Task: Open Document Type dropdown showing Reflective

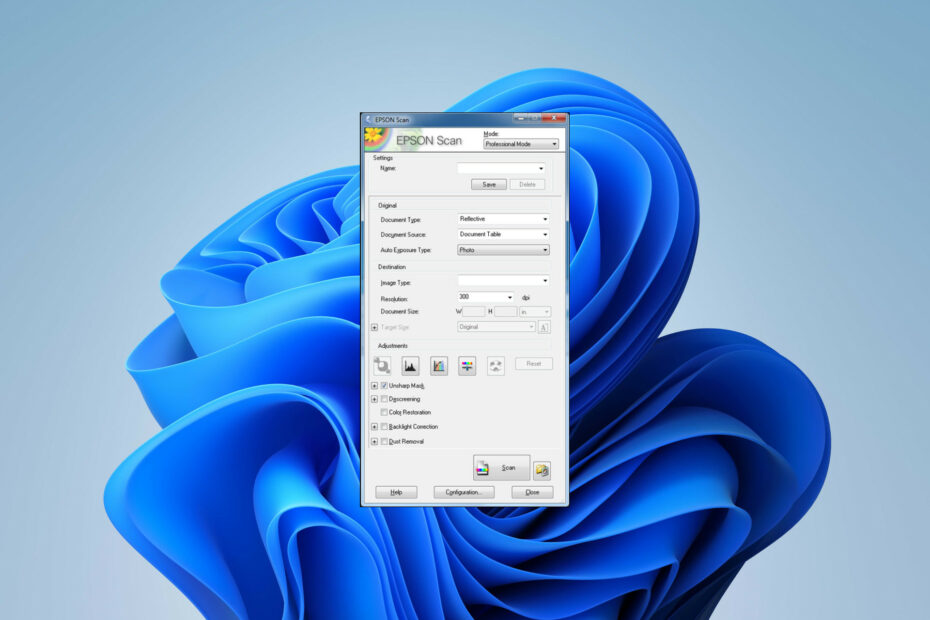Action: click(x=503, y=219)
